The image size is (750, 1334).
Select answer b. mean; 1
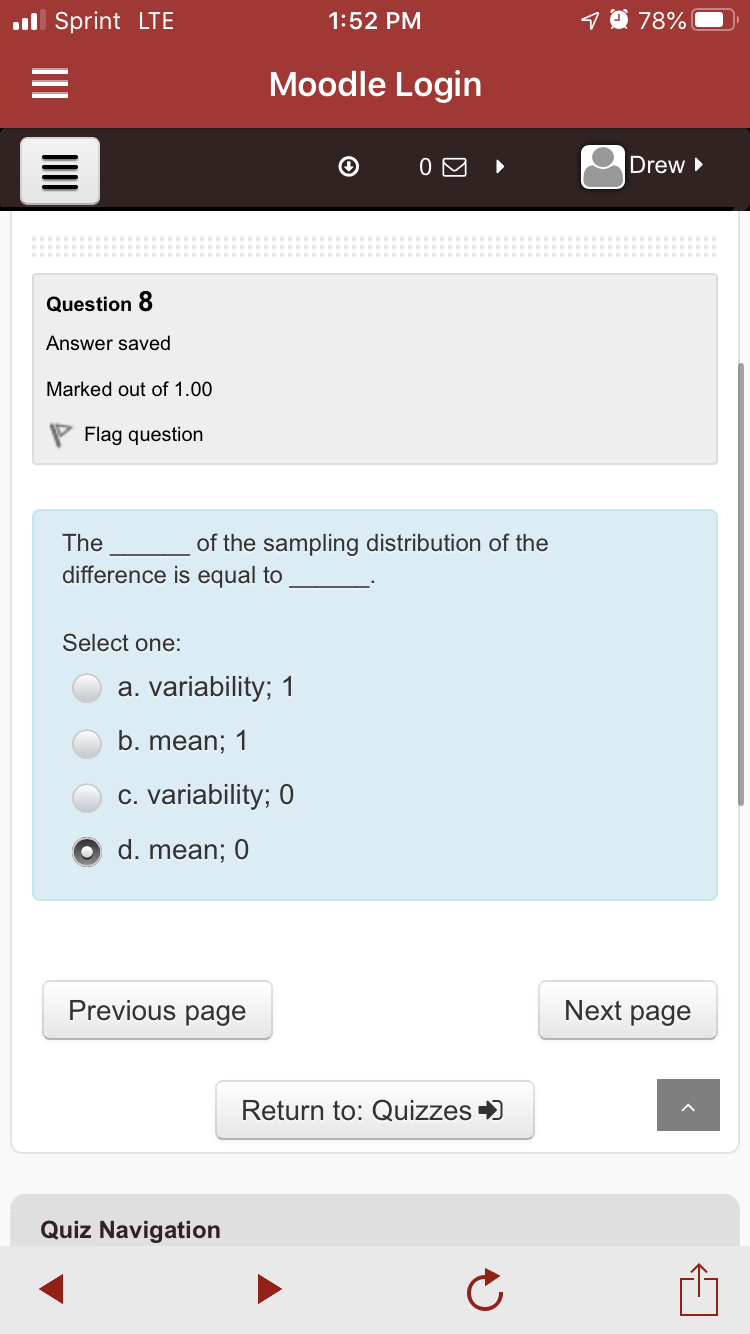(88, 742)
